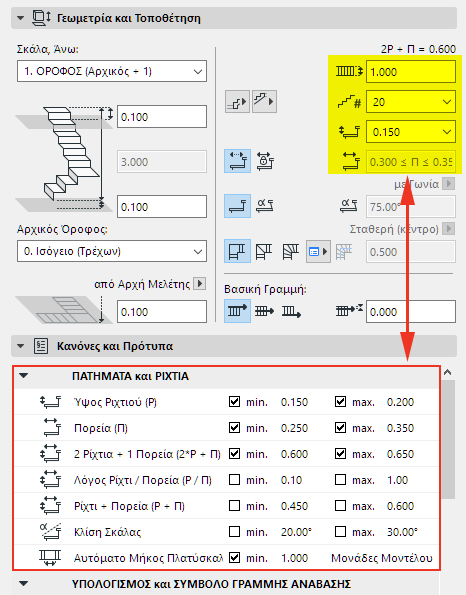Screen dimensions: 466x595
Task: Click the Κλίση Σκάλας max value 30.00°
Action: point(402,532)
